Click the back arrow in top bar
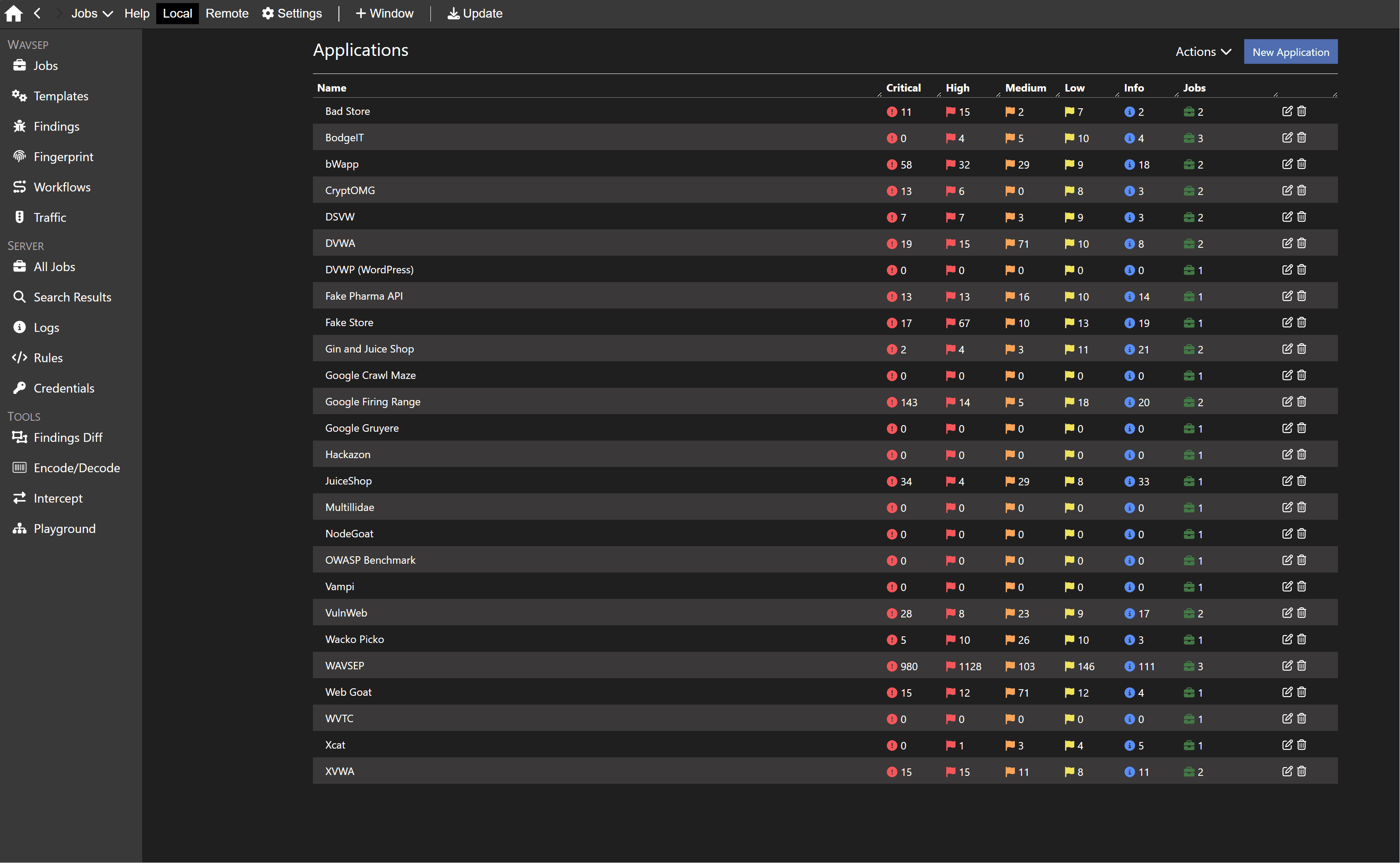This screenshot has height=863, width=1400. [x=37, y=14]
